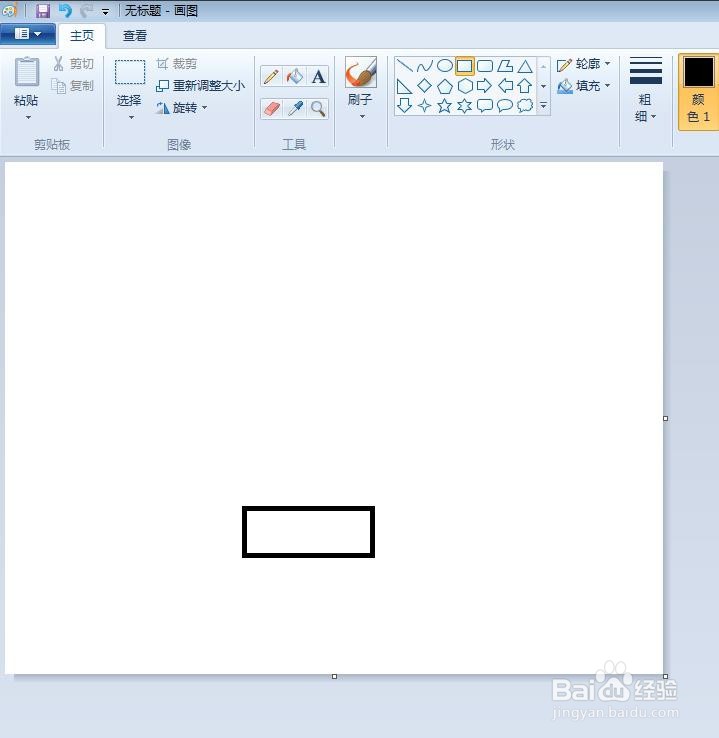Switch to the 查看 tab
This screenshot has width=719, height=738.
click(x=135, y=36)
